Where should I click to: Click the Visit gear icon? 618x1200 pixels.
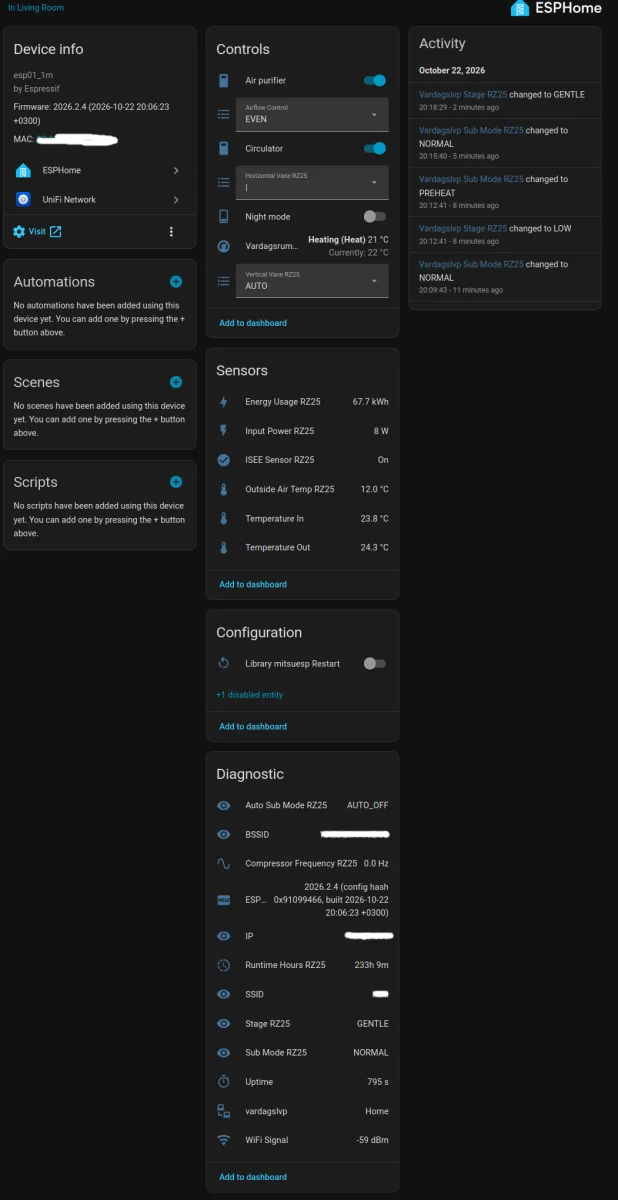[x=19, y=232]
